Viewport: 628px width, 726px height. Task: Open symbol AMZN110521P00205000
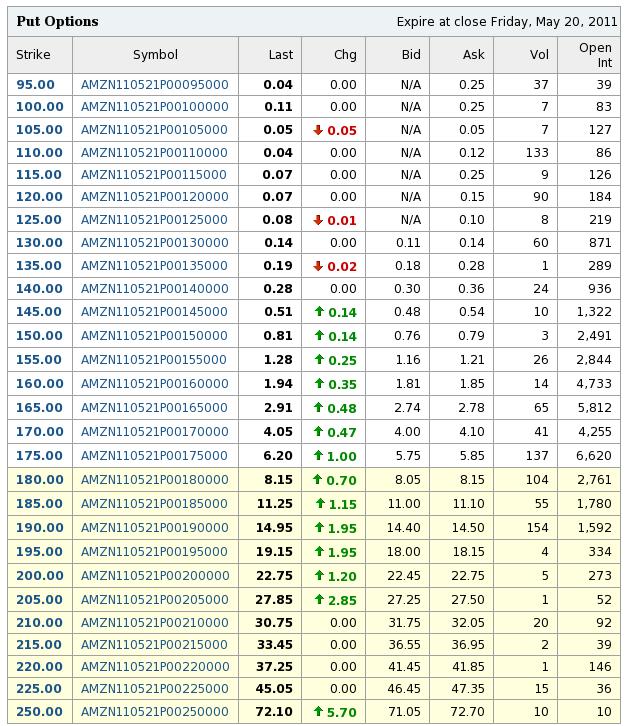[x=155, y=600]
